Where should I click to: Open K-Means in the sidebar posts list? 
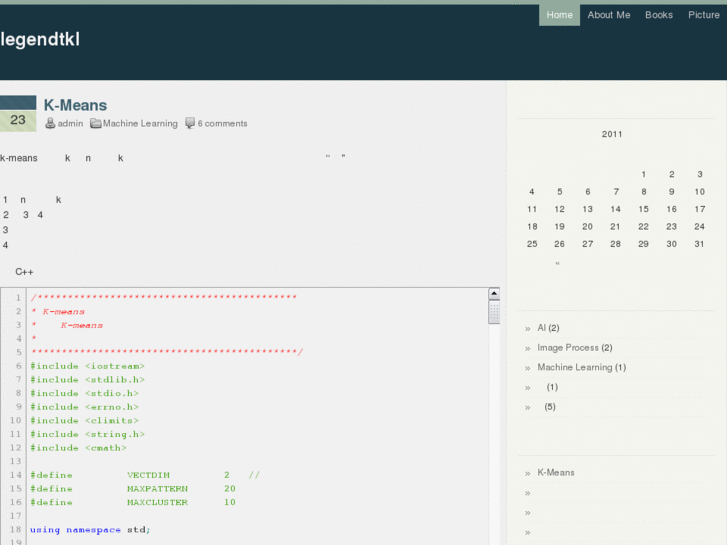point(556,473)
